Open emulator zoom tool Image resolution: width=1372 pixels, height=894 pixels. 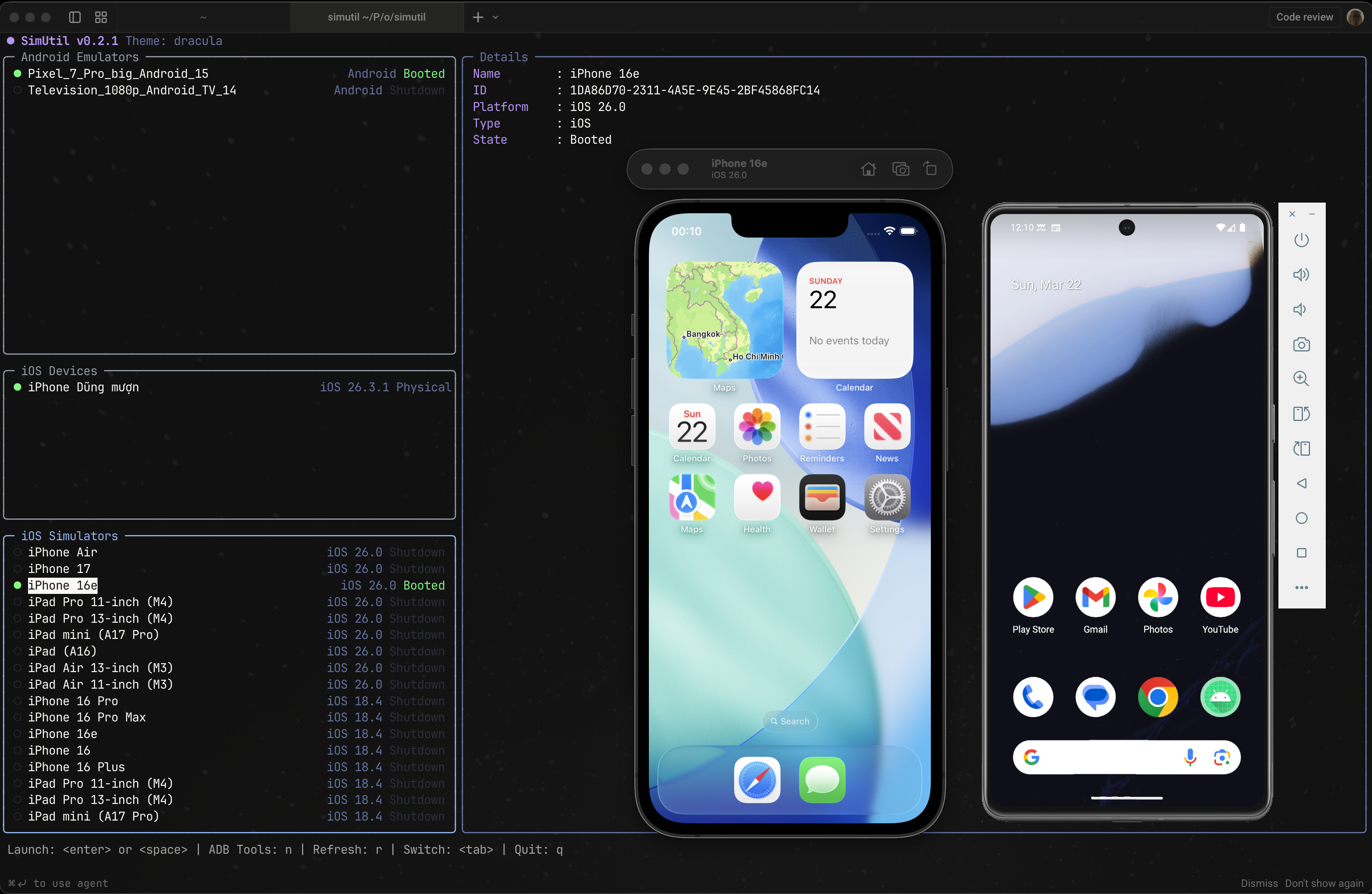pyautogui.click(x=1301, y=379)
